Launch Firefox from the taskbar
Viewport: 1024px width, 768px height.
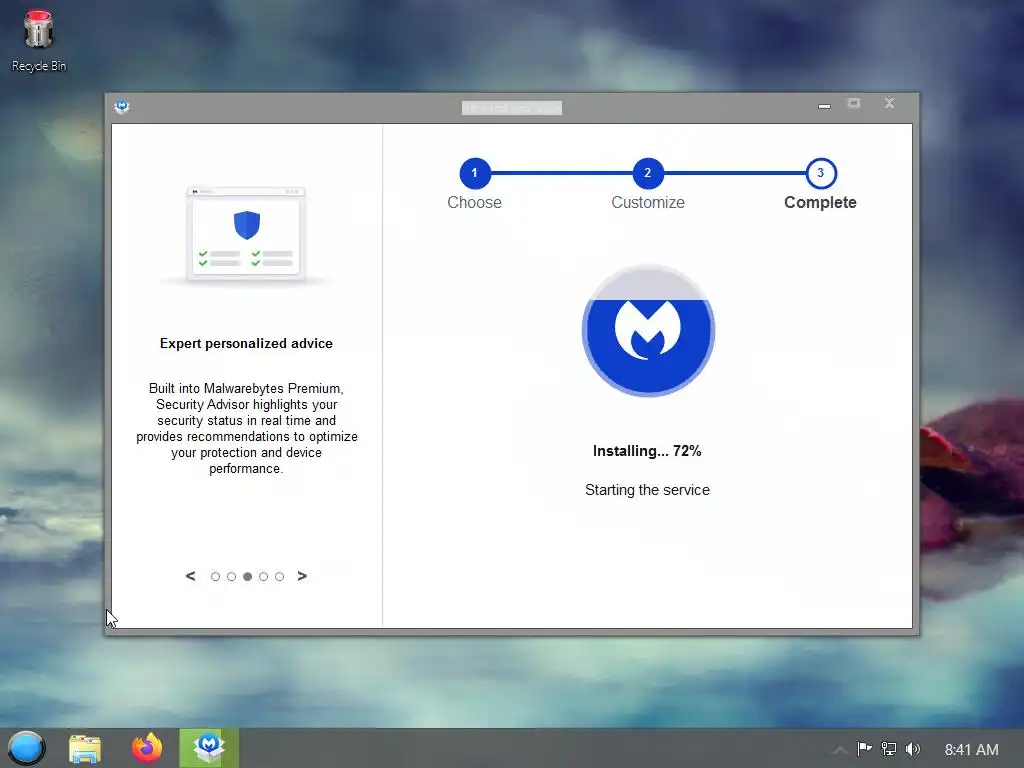tap(147, 748)
